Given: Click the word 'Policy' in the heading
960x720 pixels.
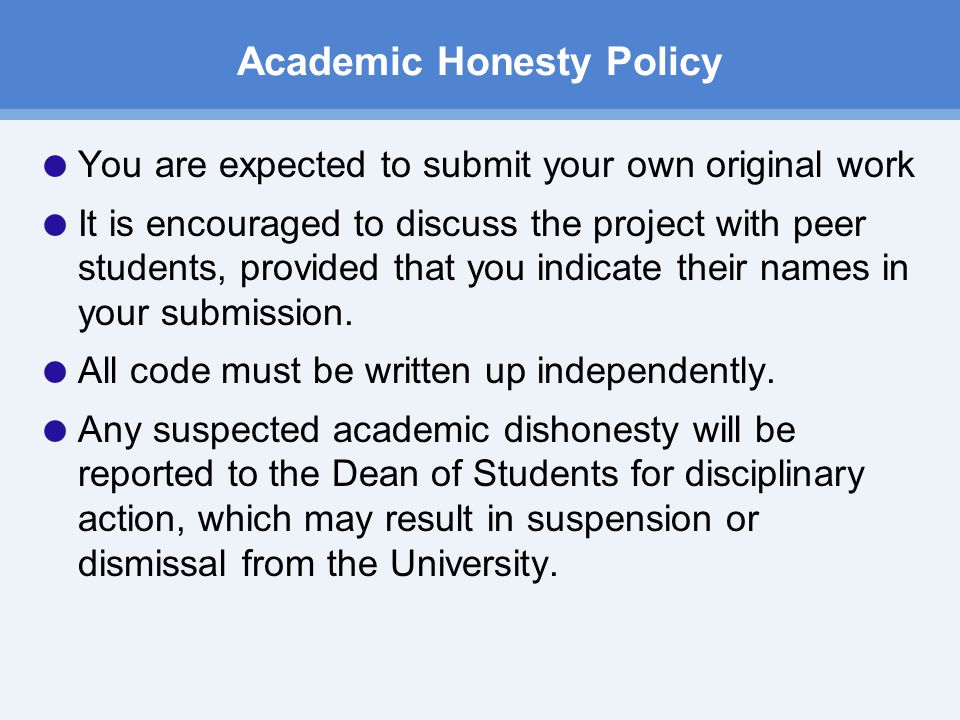Looking at the screenshot, I should pos(664,62).
